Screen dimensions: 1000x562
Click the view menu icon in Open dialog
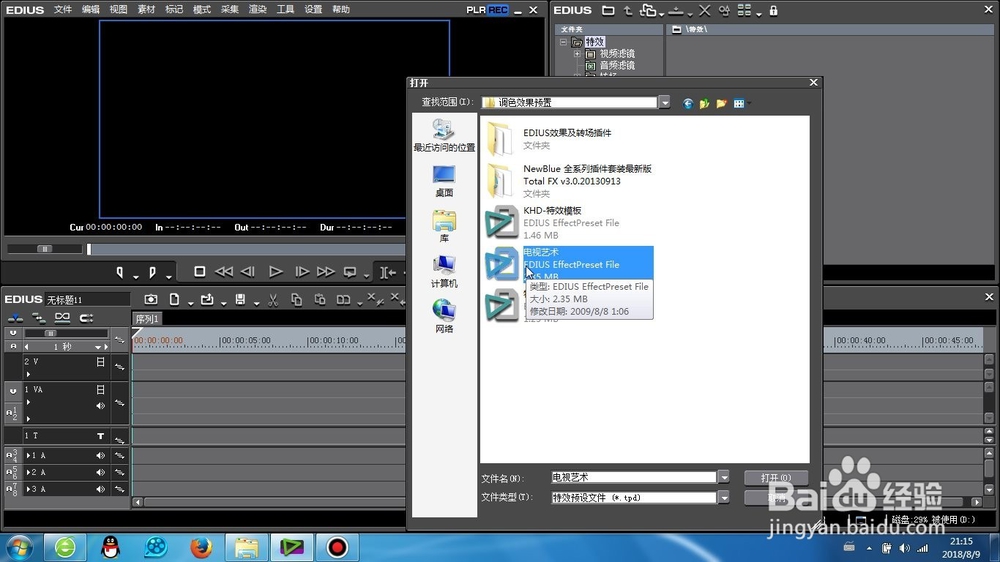pyautogui.click(x=739, y=103)
